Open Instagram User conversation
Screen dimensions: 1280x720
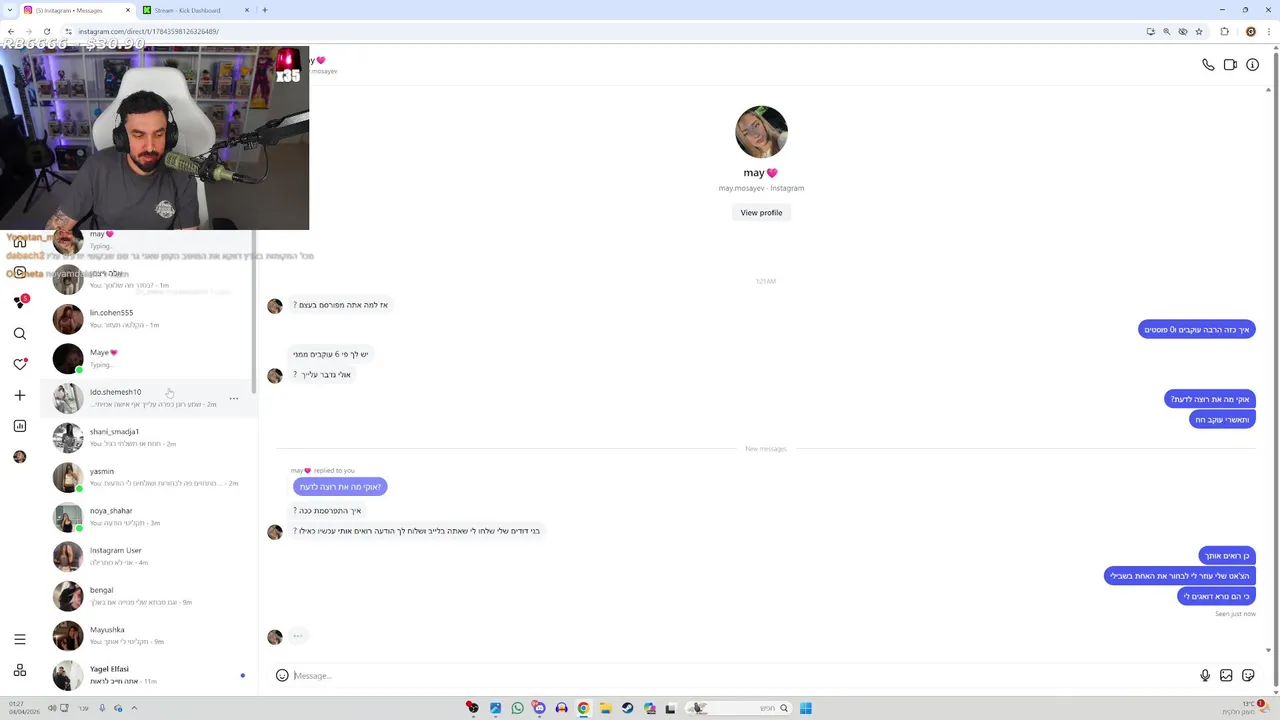pos(148,556)
